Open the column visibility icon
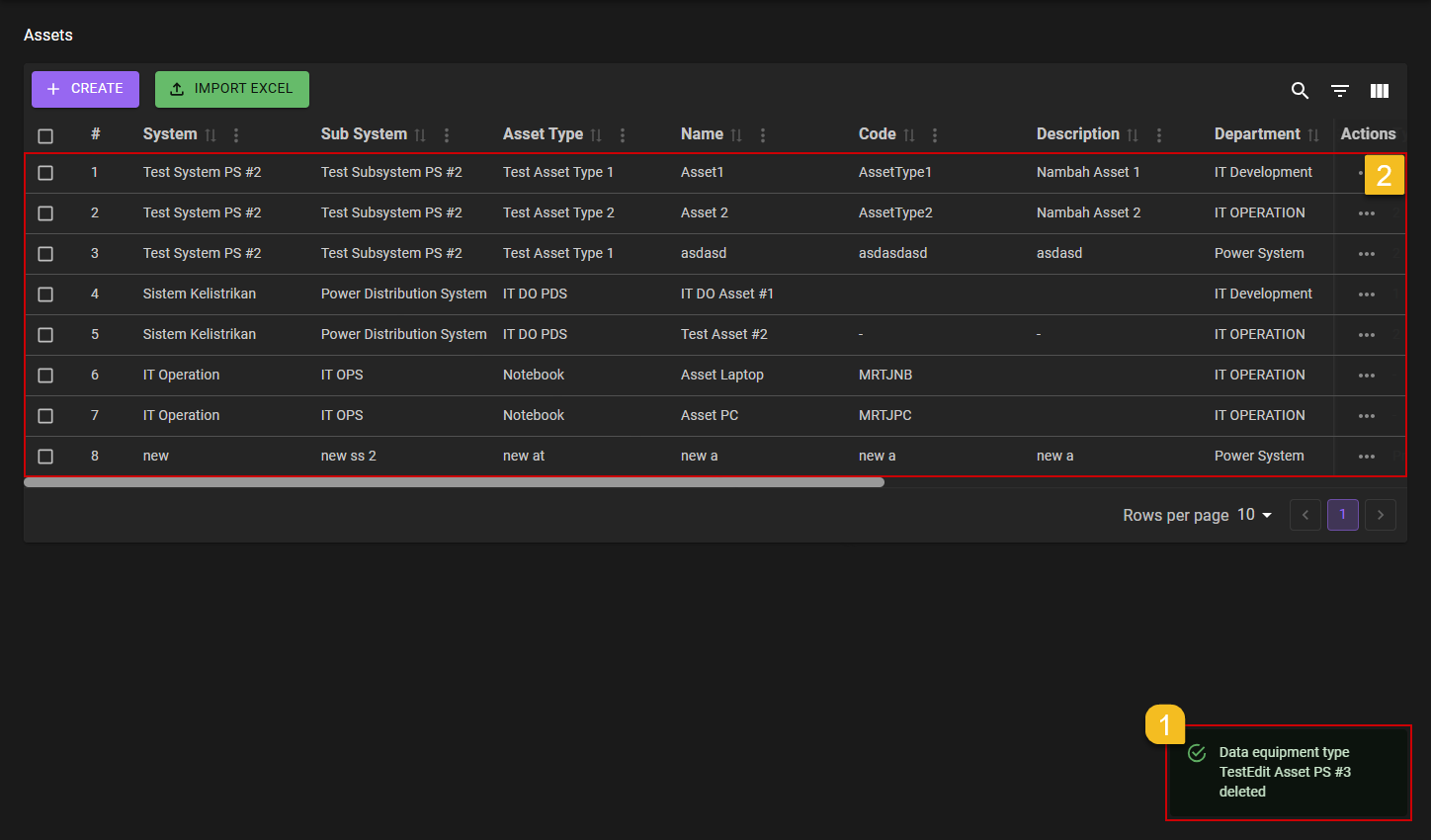The height and width of the screenshot is (840, 1431). (1380, 91)
